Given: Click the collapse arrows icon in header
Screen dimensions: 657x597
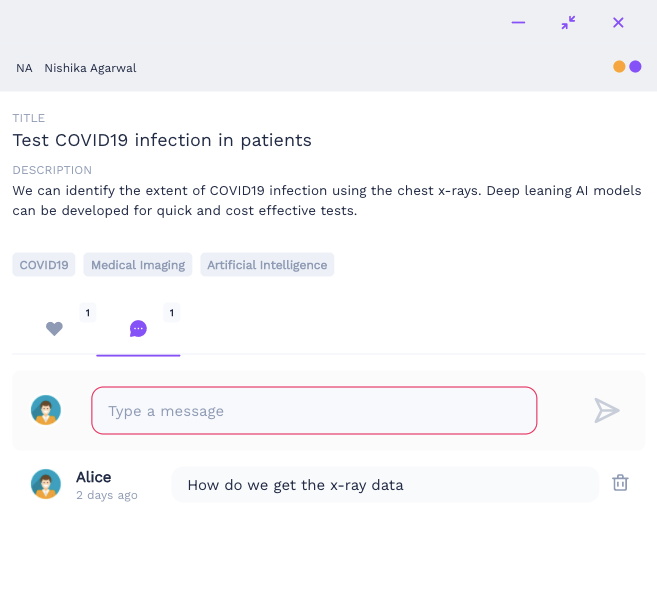Looking at the screenshot, I should 568,22.
